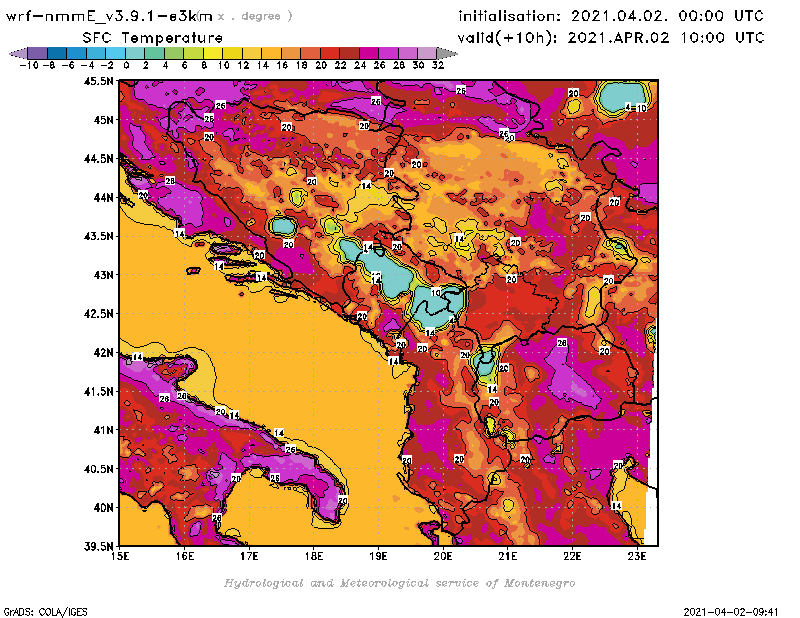Click the 45N latitude axis label

tap(103, 120)
